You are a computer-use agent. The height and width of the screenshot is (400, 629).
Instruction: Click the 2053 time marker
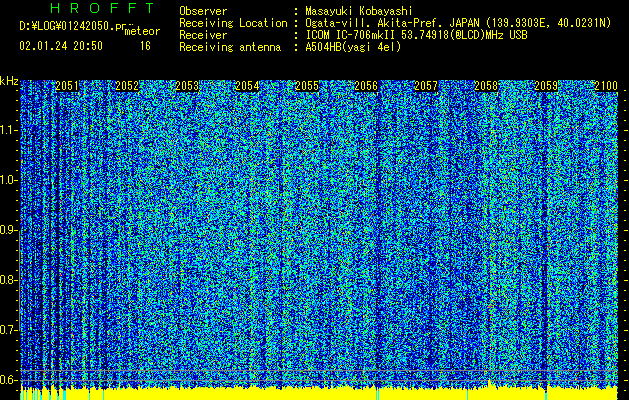[187, 86]
